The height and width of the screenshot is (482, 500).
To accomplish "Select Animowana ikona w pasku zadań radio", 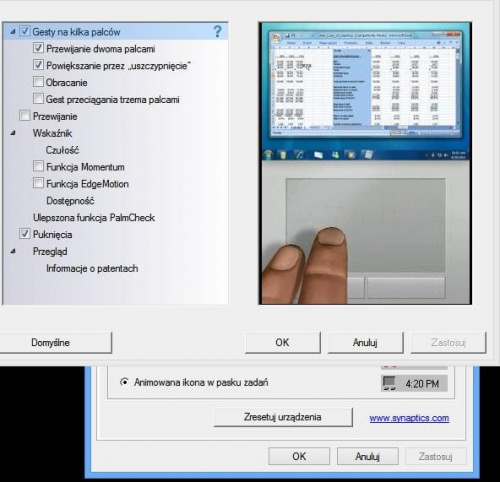I will pos(124,382).
